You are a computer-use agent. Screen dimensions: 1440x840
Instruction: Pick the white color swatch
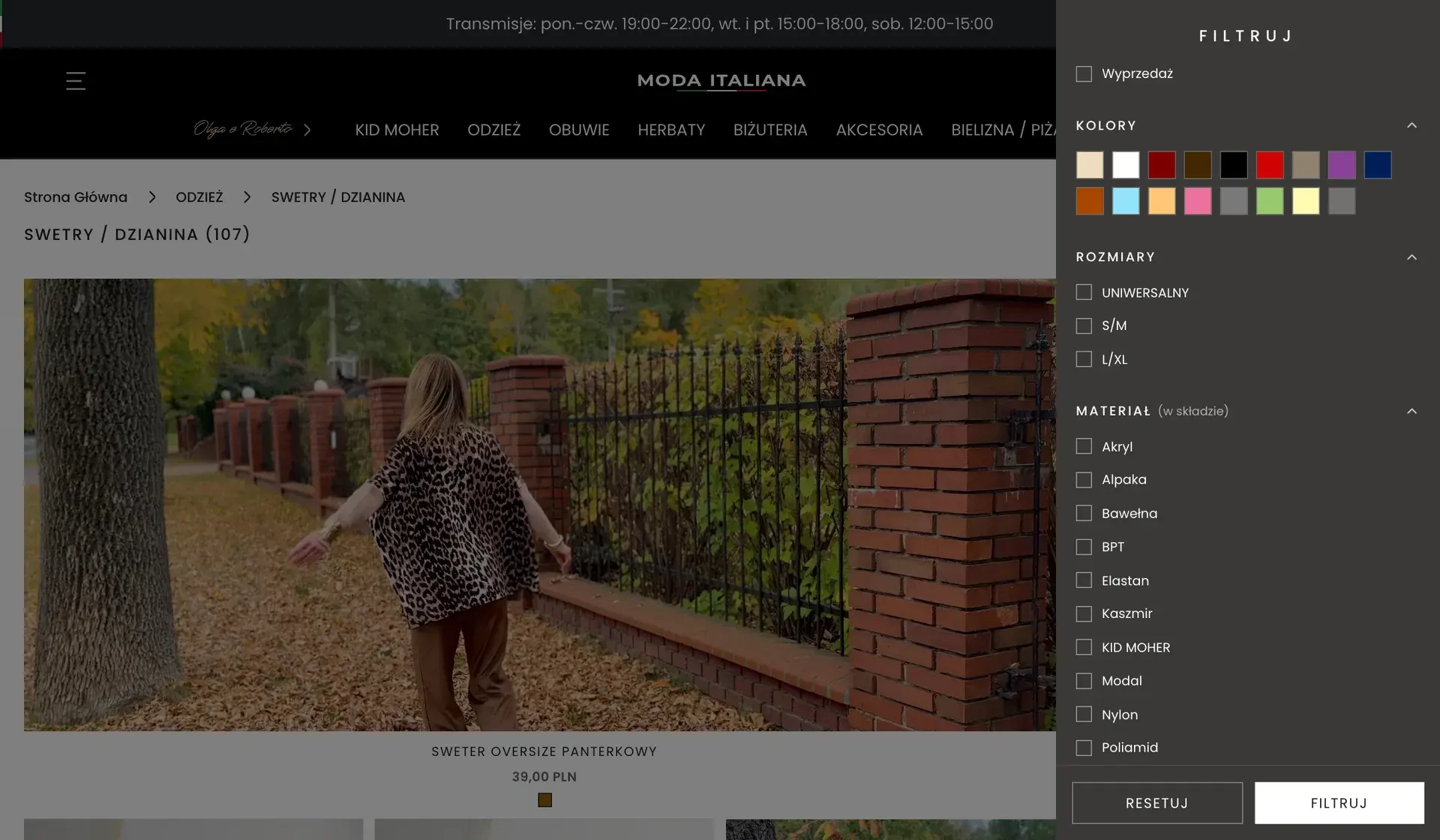point(1126,165)
